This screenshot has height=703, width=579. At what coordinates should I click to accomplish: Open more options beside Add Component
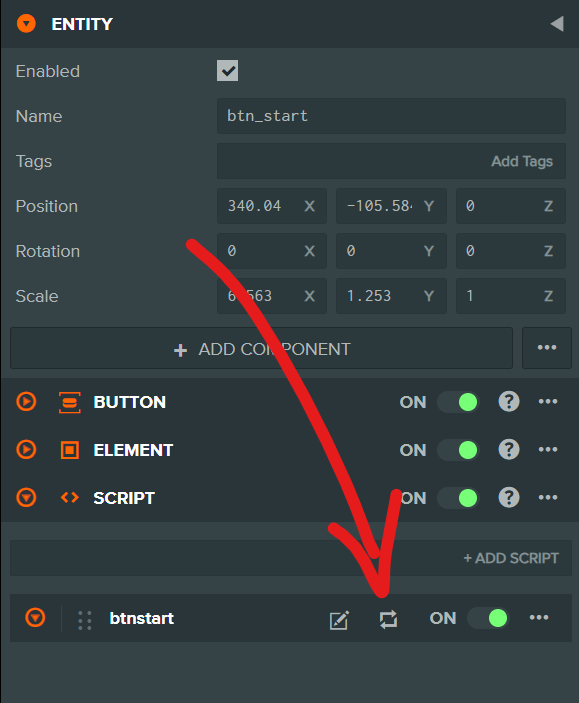tap(547, 348)
